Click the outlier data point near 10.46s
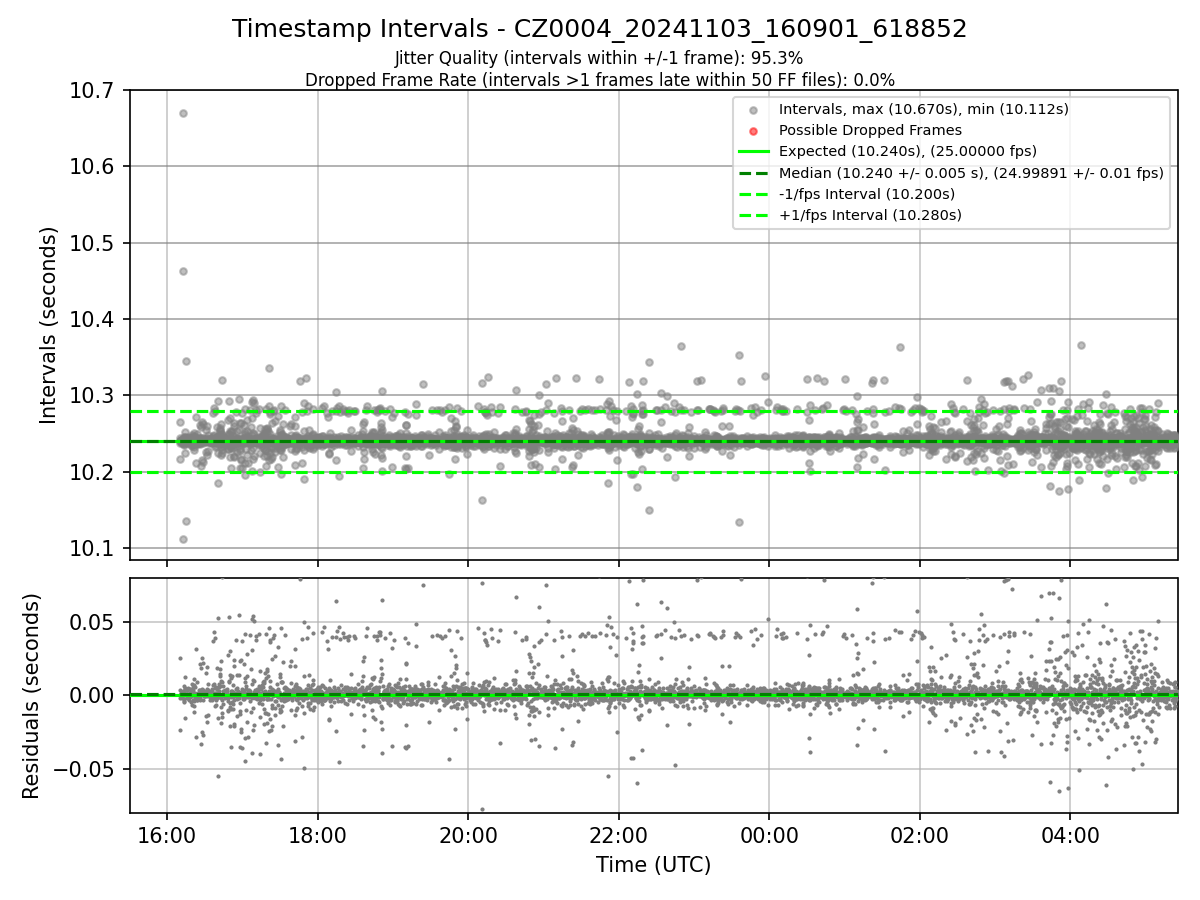The image size is (1200, 900). click(183, 271)
